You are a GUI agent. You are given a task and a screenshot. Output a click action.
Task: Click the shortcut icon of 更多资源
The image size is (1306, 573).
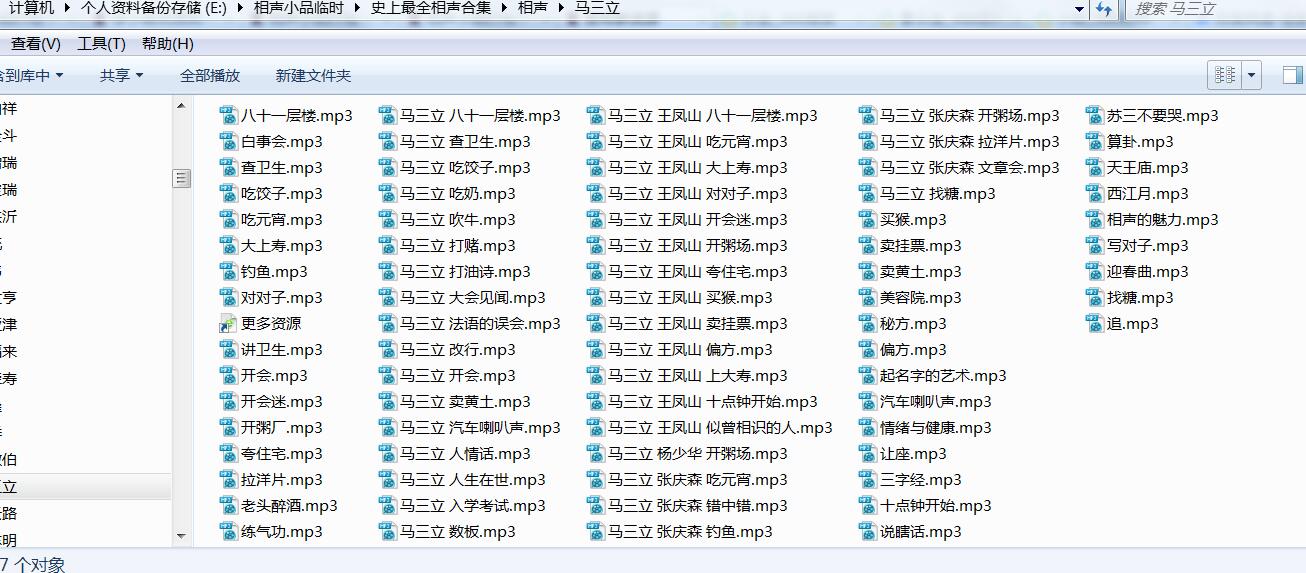(x=228, y=323)
